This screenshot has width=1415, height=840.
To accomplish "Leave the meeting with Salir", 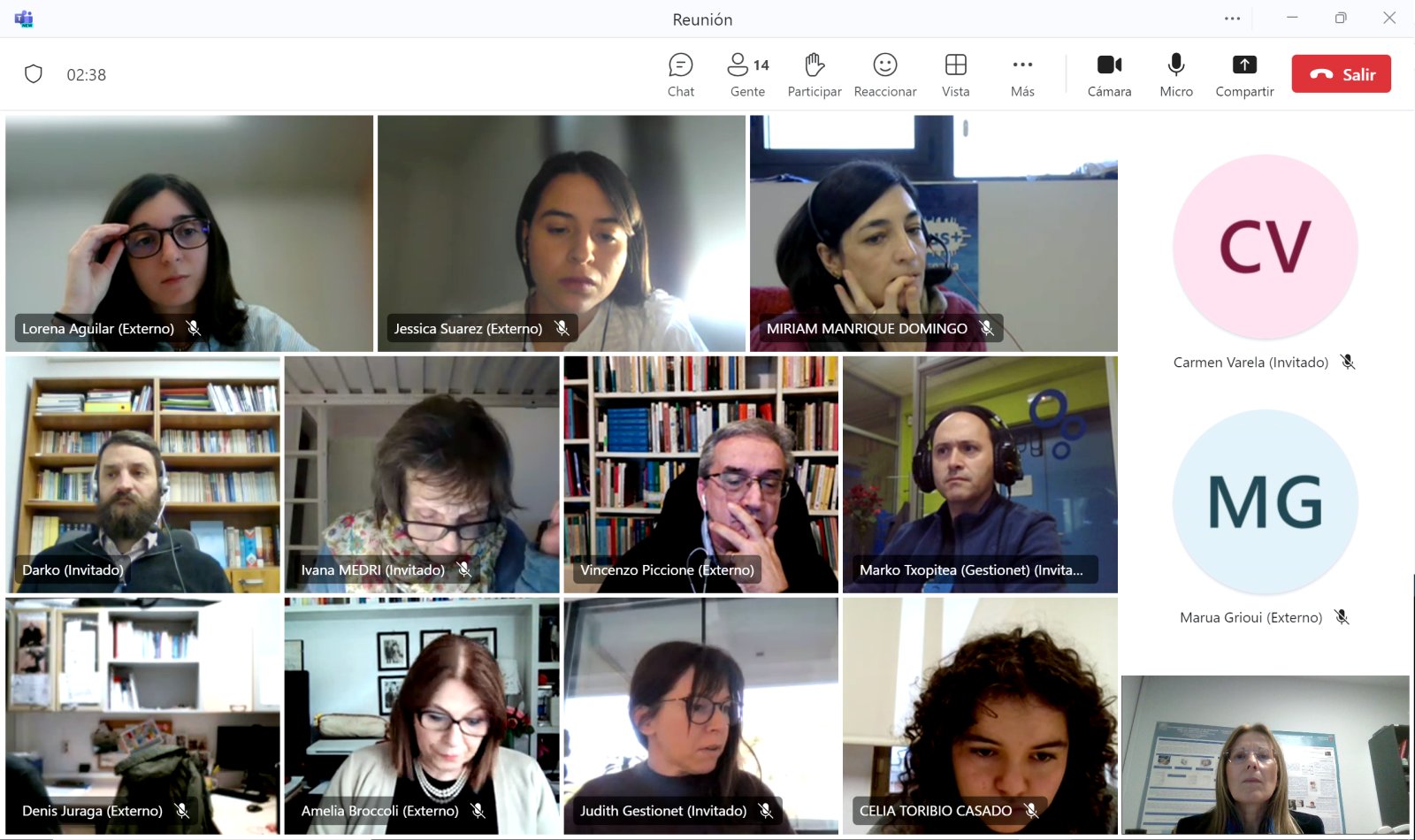I will point(1341,74).
